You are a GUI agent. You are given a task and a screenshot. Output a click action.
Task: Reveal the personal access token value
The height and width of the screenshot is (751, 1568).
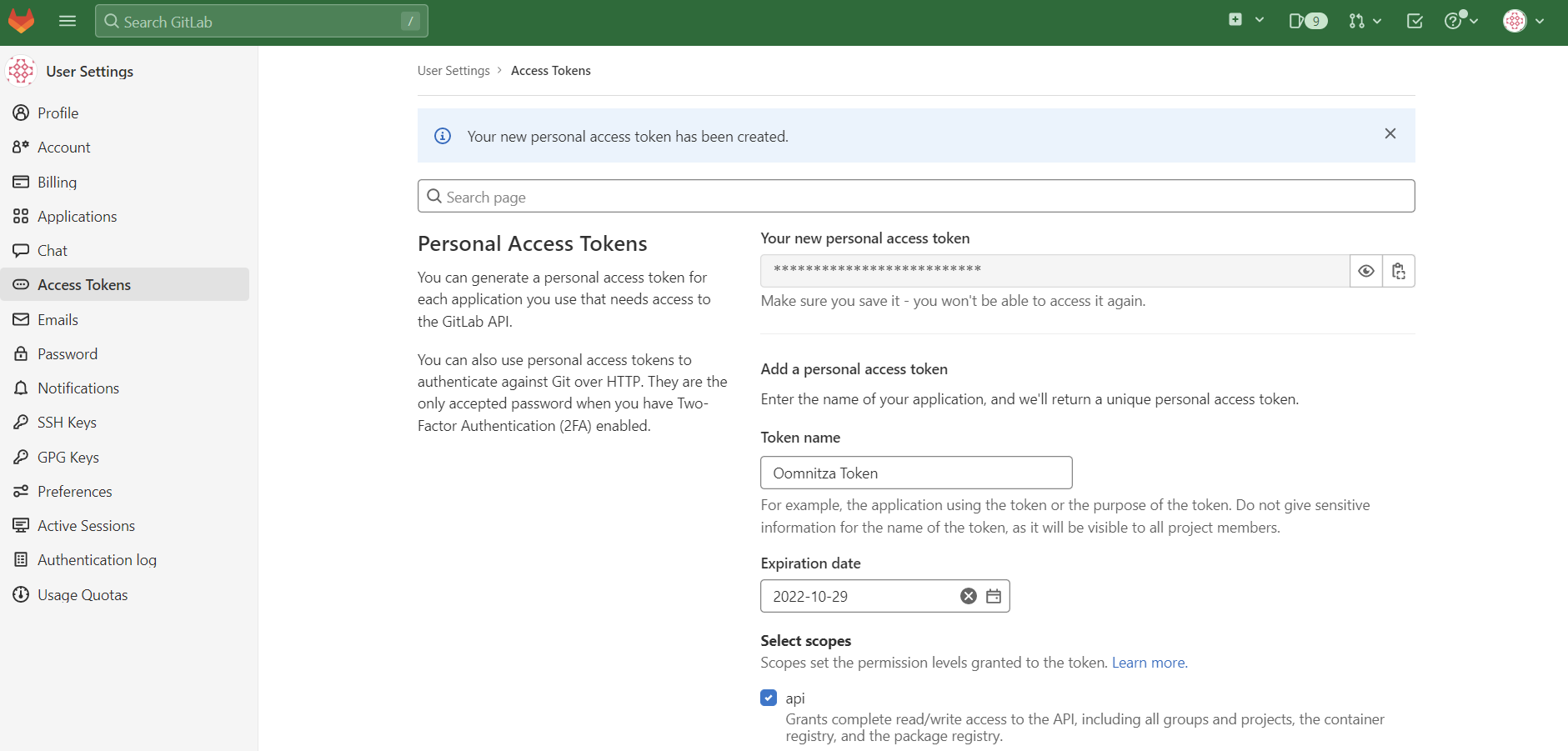click(1365, 271)
